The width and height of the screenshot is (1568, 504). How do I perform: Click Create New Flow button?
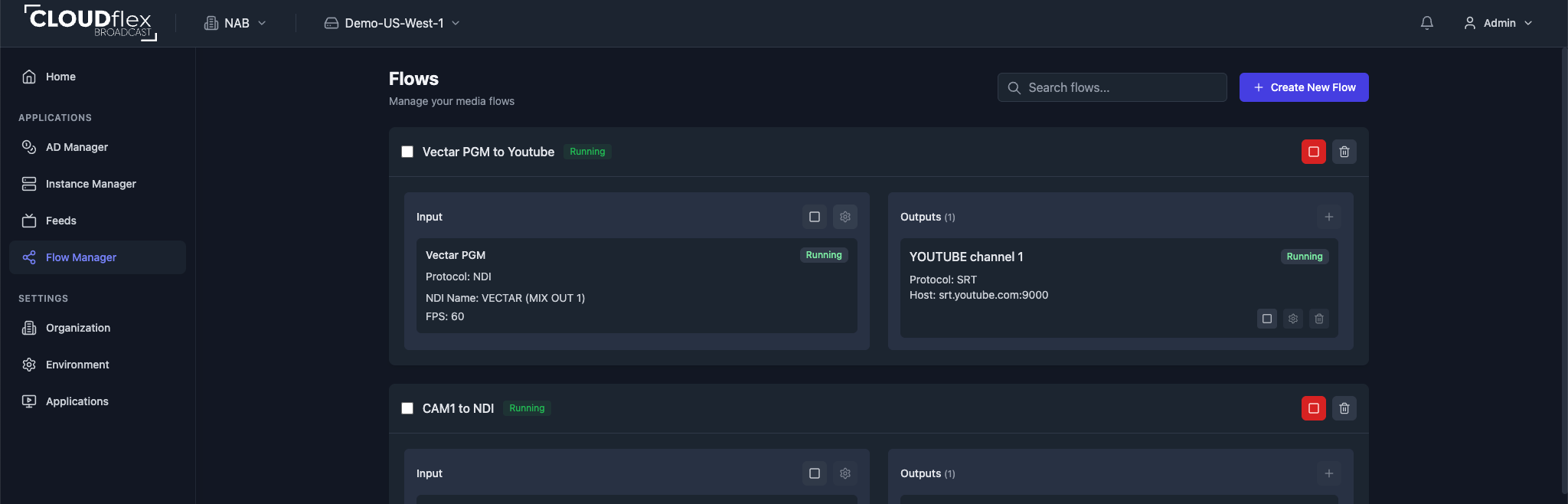(1304, 87)
